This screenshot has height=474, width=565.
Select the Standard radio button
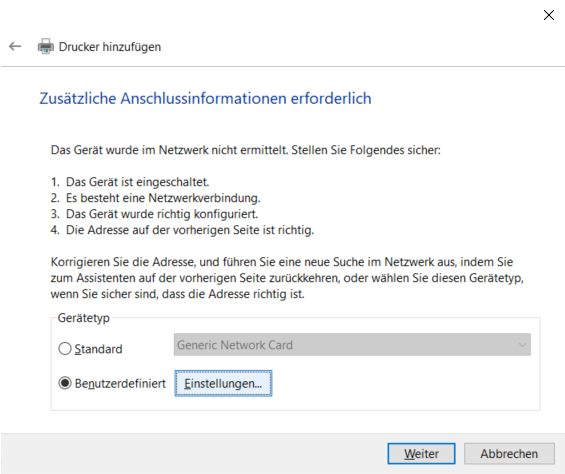click(x=65, y=349)
